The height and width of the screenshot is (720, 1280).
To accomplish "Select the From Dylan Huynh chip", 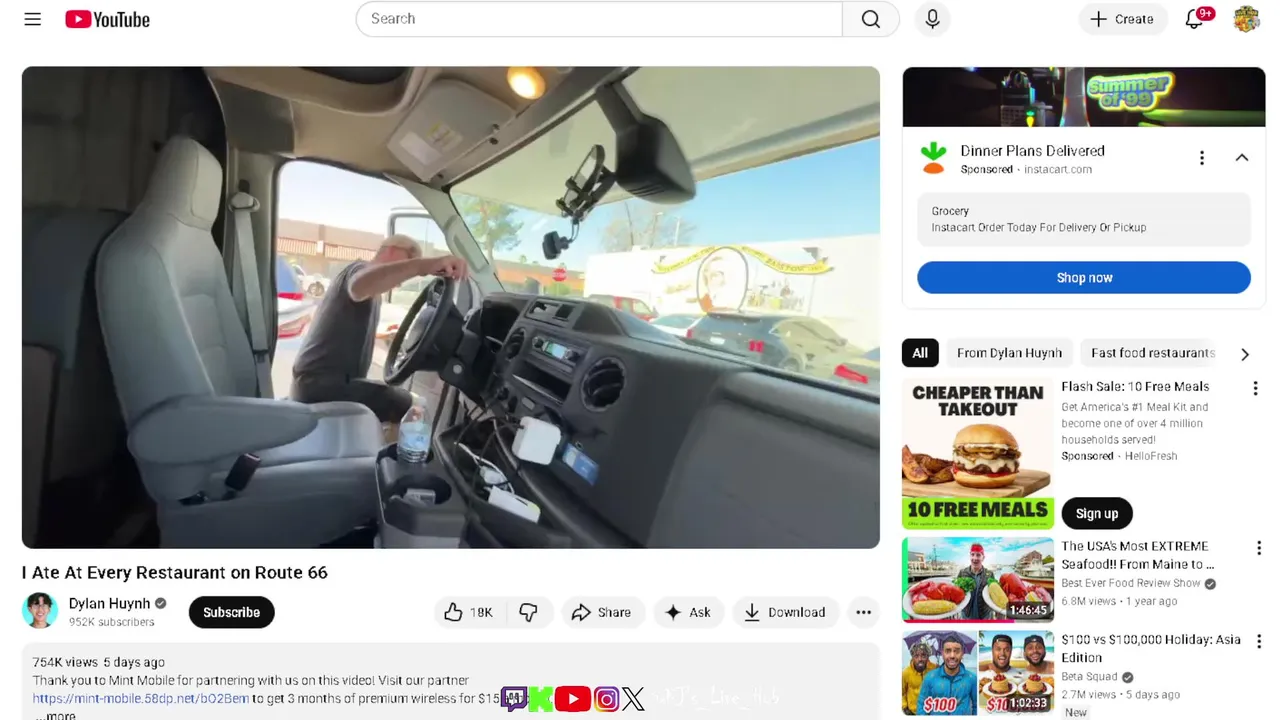I will pos(1009,353).
